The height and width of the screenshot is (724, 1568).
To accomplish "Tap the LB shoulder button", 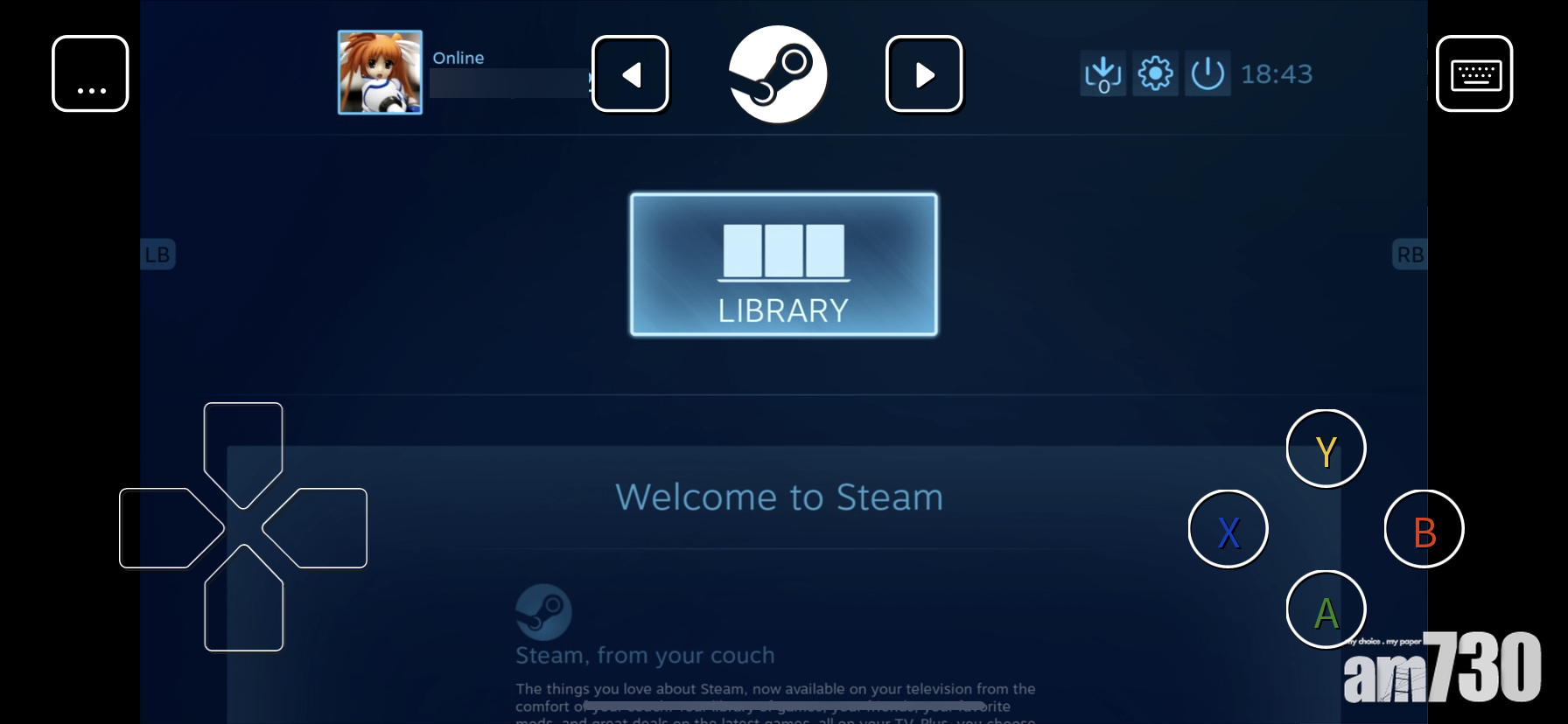I will (x=158, y=254).
